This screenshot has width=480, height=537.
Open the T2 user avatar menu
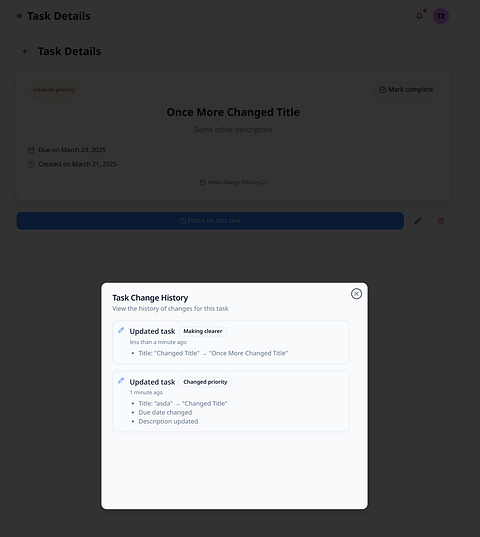(441, 16)
